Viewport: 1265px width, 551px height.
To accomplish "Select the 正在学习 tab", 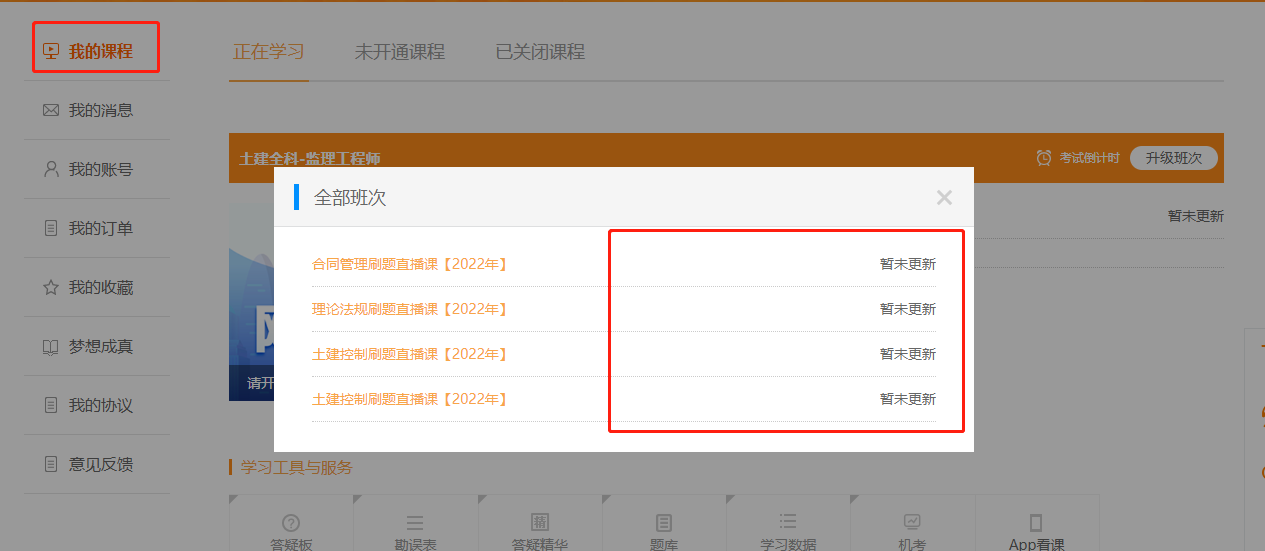I will point(268,52).
